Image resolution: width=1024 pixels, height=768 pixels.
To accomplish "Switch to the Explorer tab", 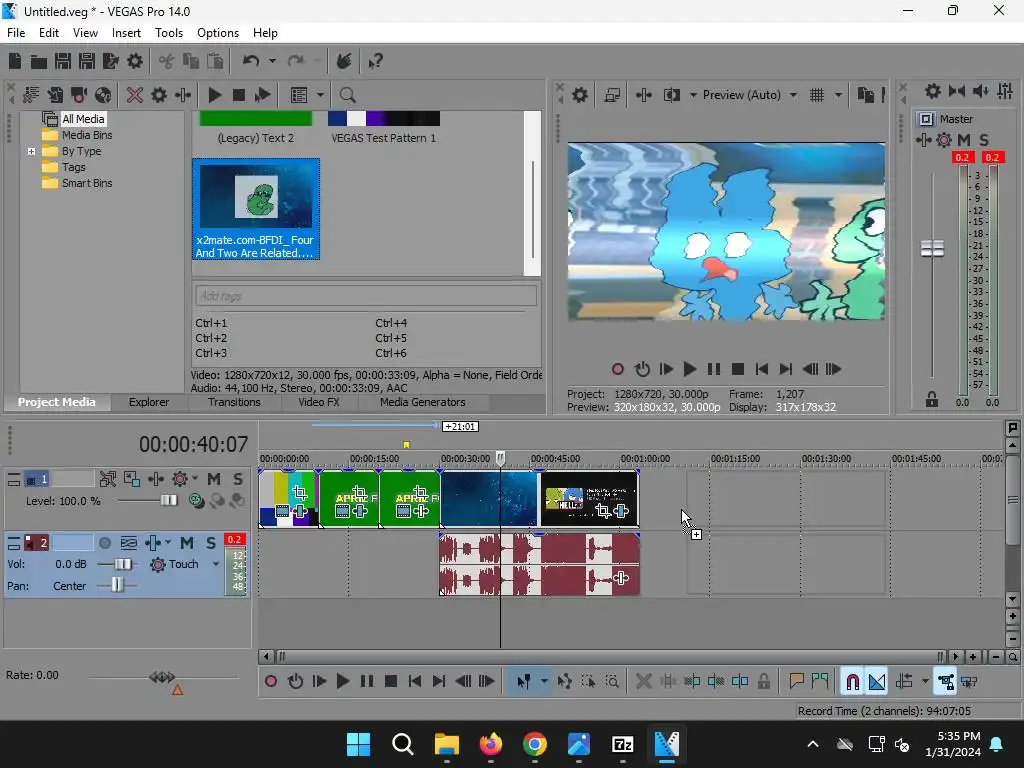I will [x=149, y=402].
